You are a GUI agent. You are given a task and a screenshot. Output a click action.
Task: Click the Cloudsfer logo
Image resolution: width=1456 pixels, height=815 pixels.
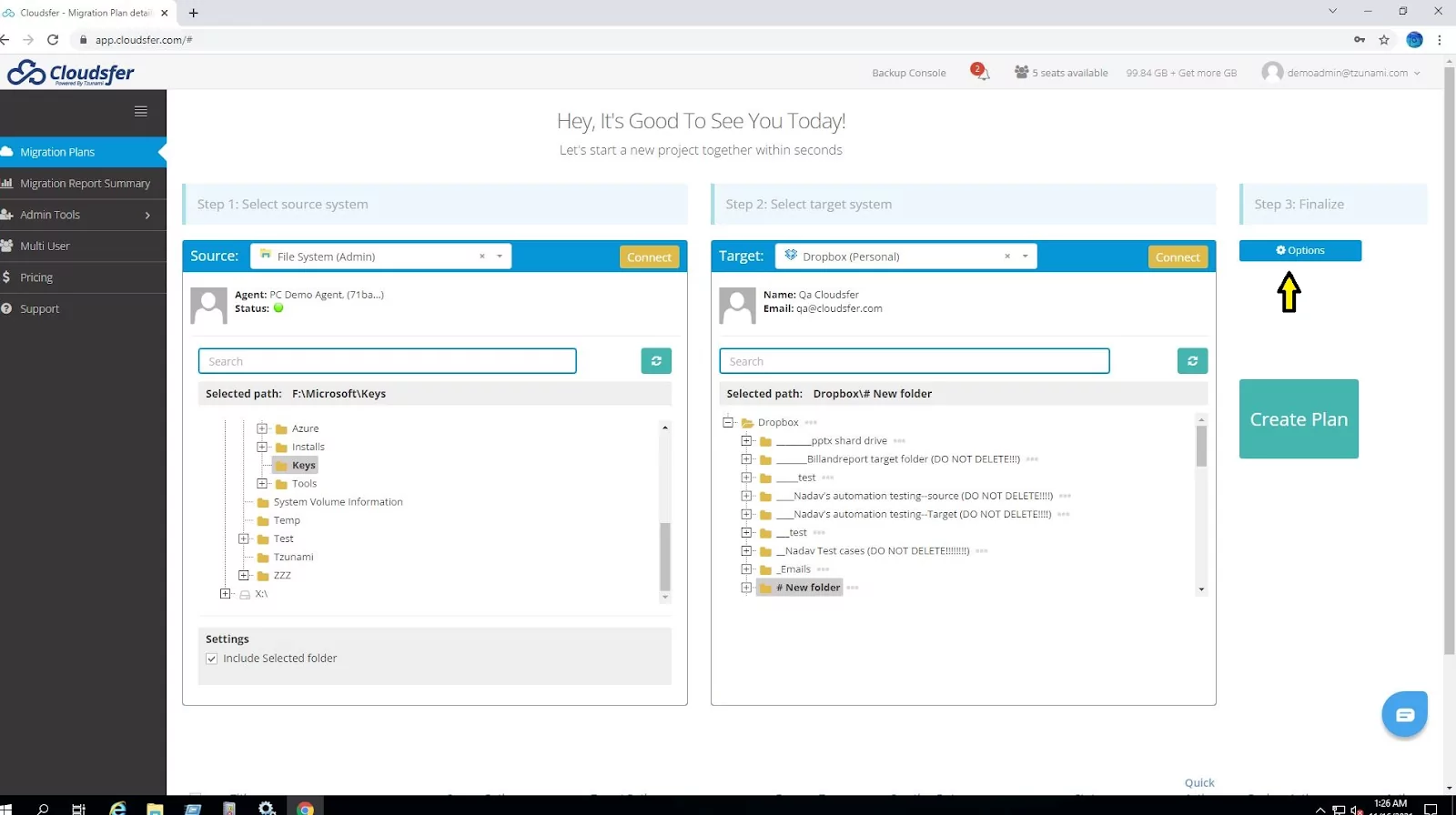(x=70, y=73)
